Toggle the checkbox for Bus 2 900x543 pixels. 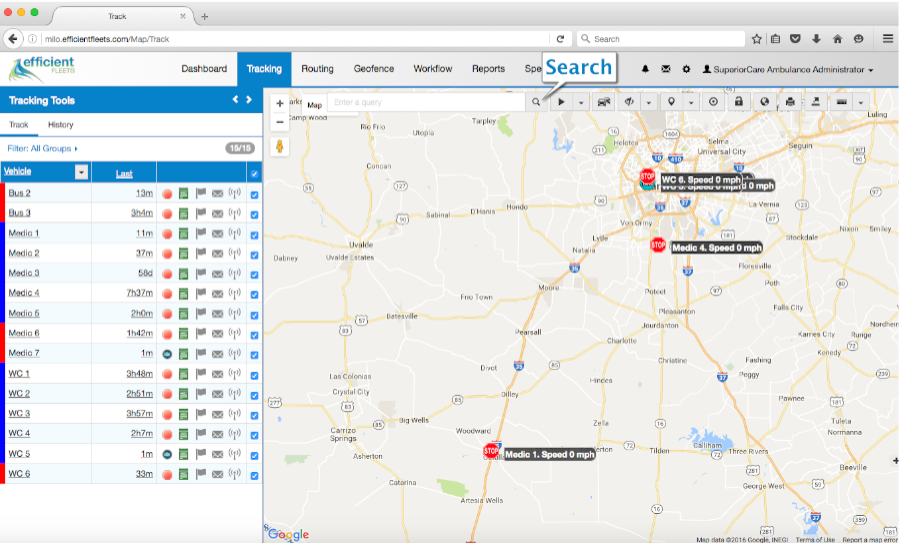254,195
